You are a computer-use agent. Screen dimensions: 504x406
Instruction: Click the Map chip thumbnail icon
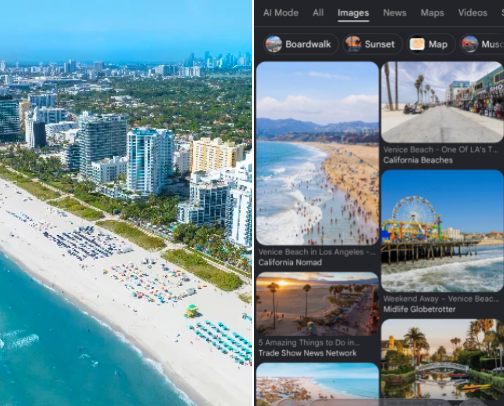[x=417, y=44]
